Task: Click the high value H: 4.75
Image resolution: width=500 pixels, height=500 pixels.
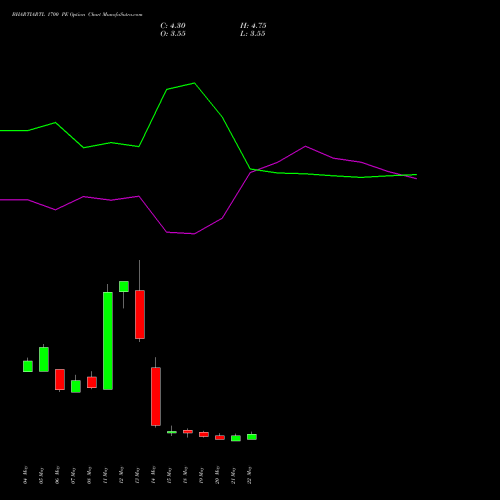Action: point(253,26)
